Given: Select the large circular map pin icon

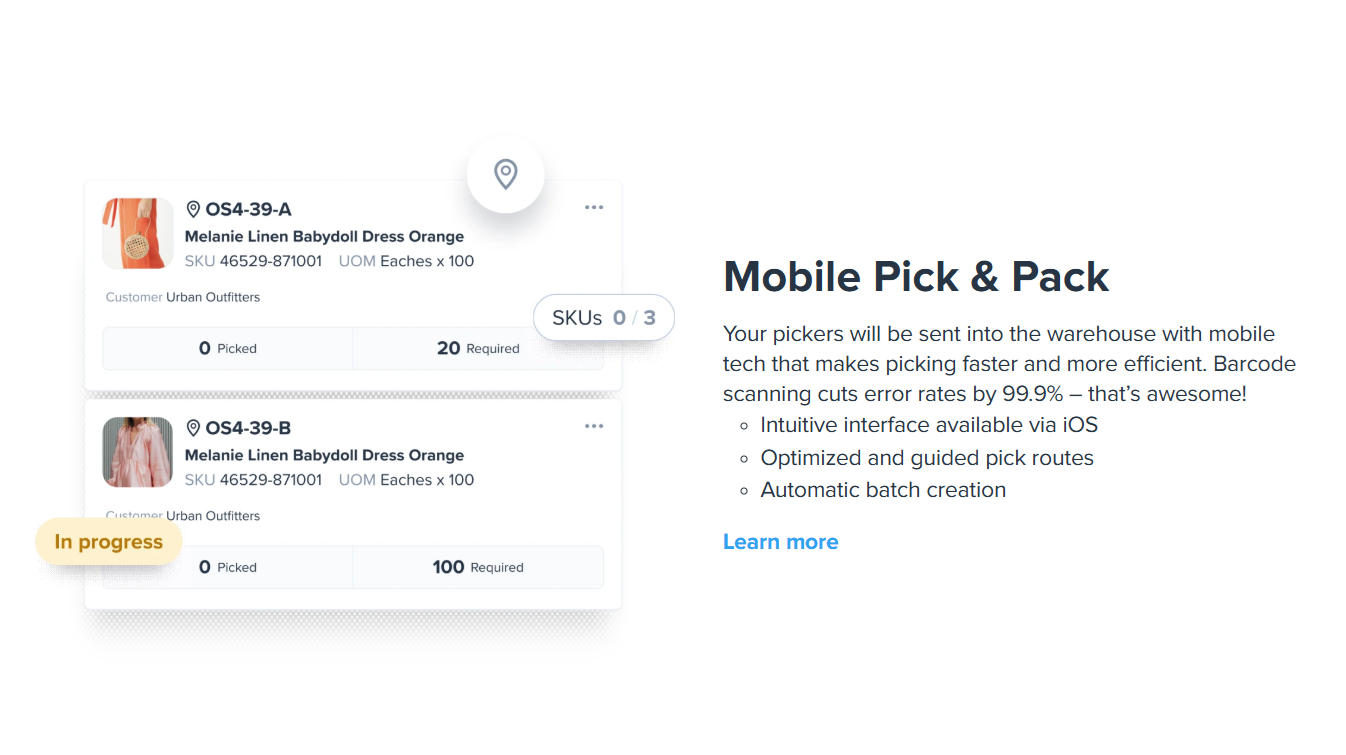Looking at the screenshot, I should click(x=505, y=174).
